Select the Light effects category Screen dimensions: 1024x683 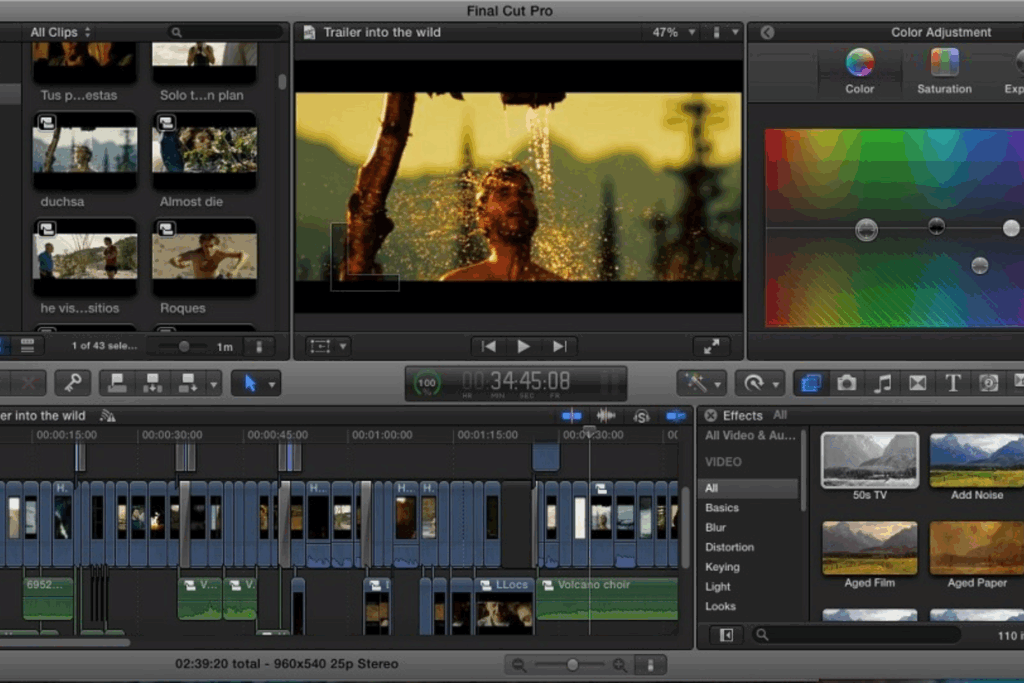click(x=717, y=586)
